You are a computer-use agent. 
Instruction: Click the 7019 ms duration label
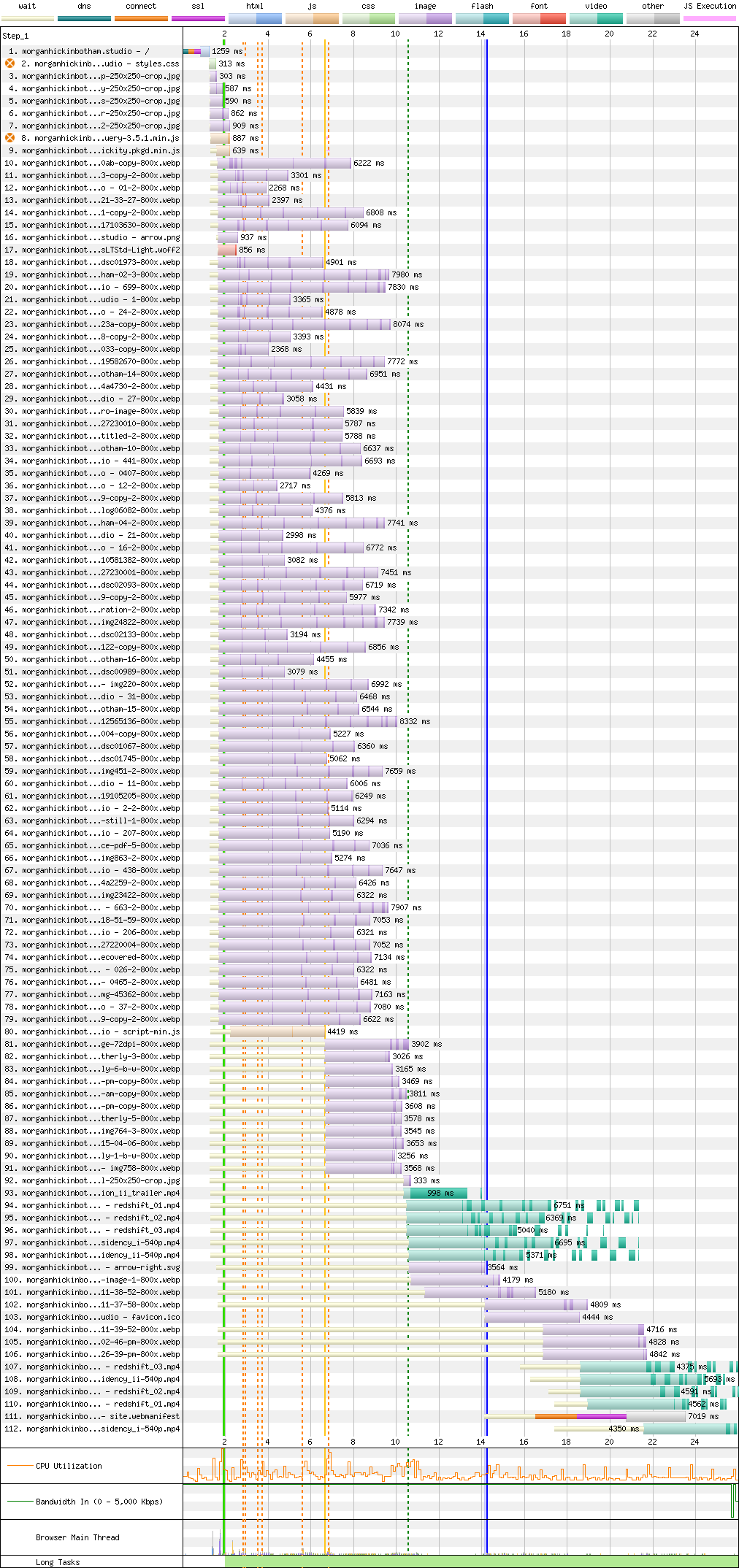[x=703, y=1417]
